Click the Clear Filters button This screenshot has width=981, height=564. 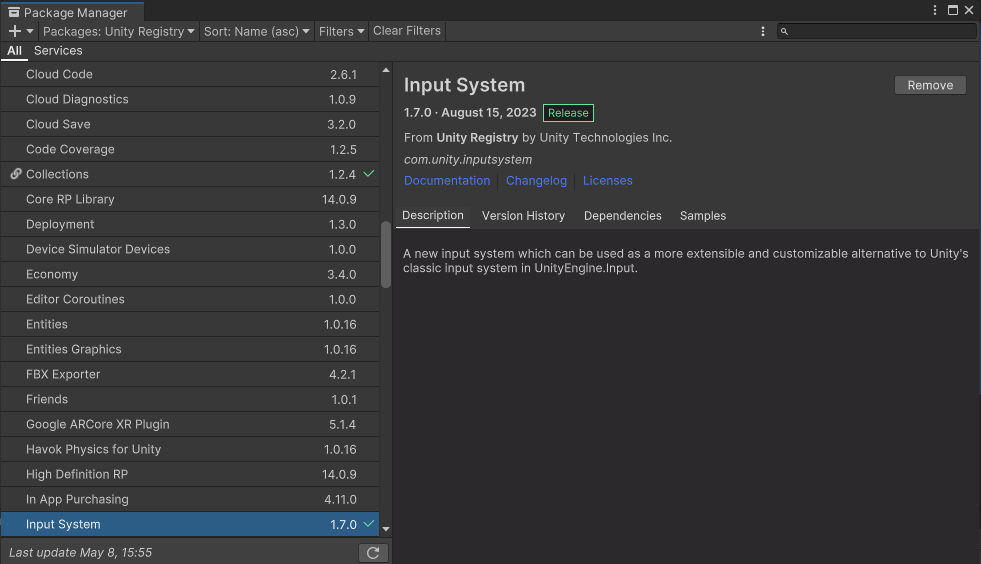tap(407, 31)
